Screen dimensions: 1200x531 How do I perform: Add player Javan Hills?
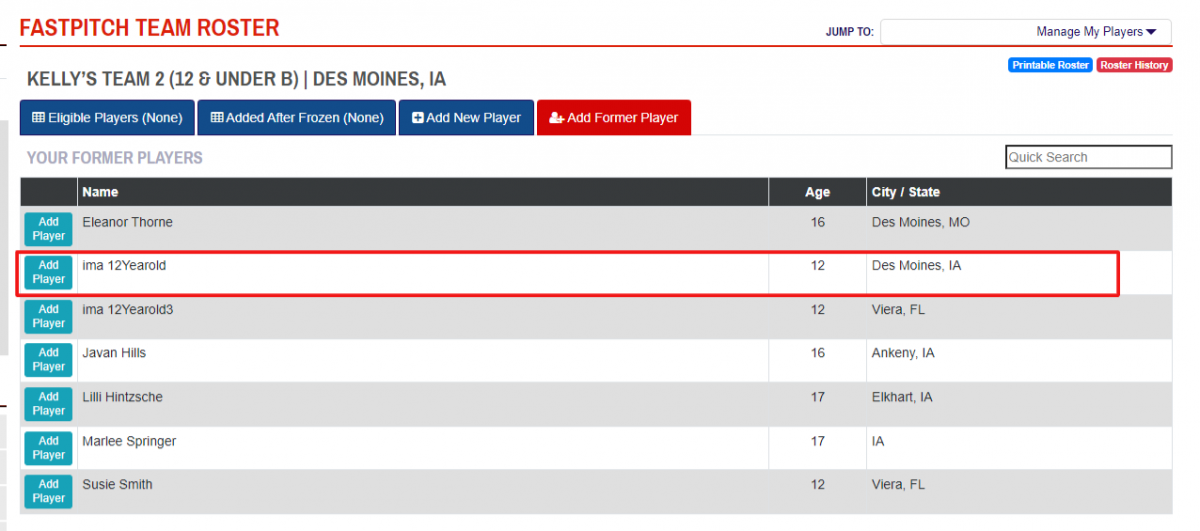pyautogui.click(x=48, y=360)
